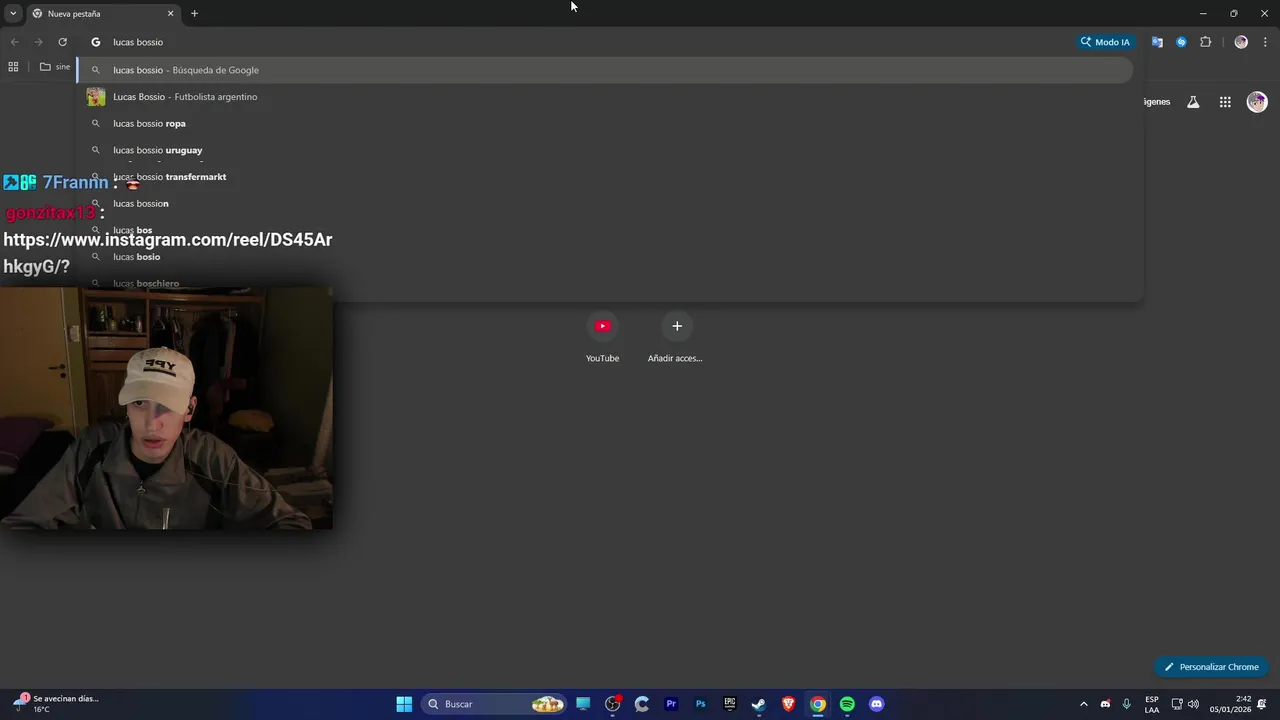Choose suggestion 'lucas bossio uruguay'
This screenshot has height=720, width=1280.
point(605,150)
